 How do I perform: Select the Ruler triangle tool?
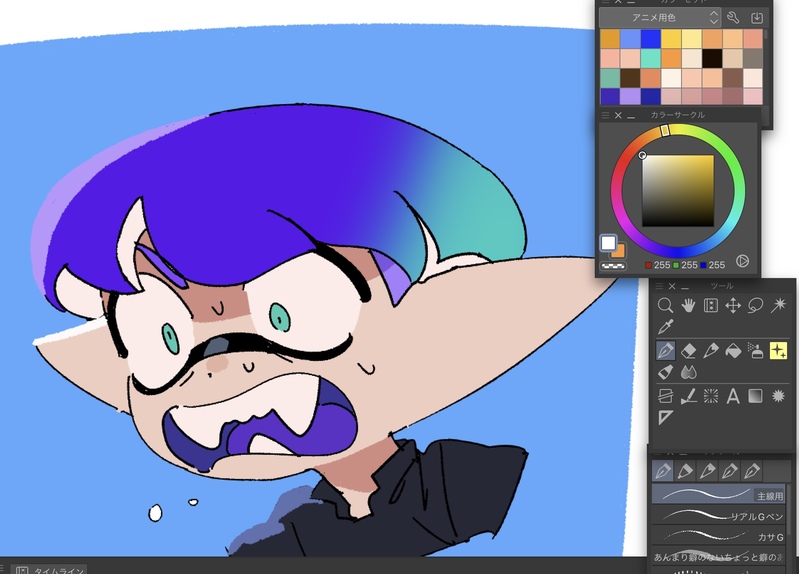click(665, 418)
